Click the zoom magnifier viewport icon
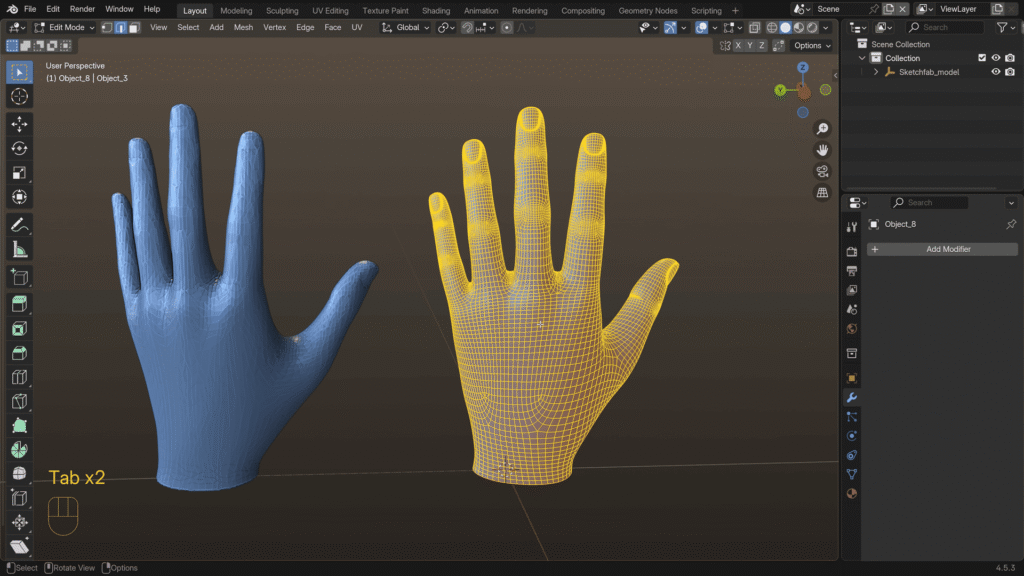Image resolution: width=1024 pixels, height=576 pixels. 822,129
